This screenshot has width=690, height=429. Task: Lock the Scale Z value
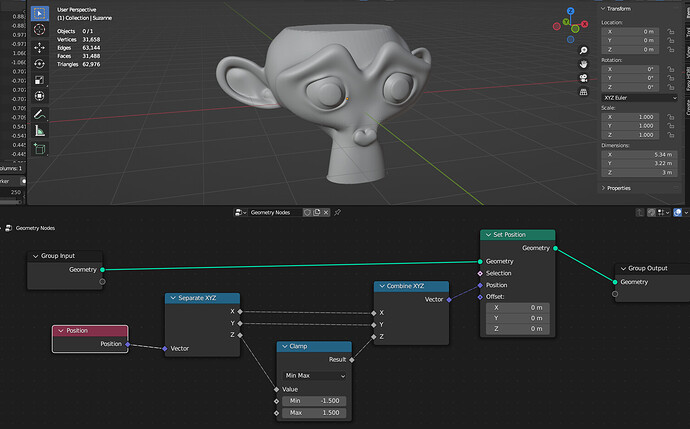(x=670, y=135)
